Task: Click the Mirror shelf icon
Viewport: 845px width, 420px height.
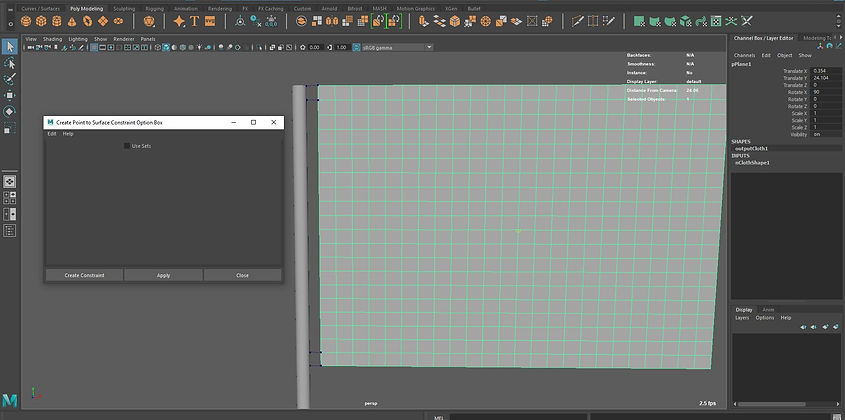Action: [332, 21]
